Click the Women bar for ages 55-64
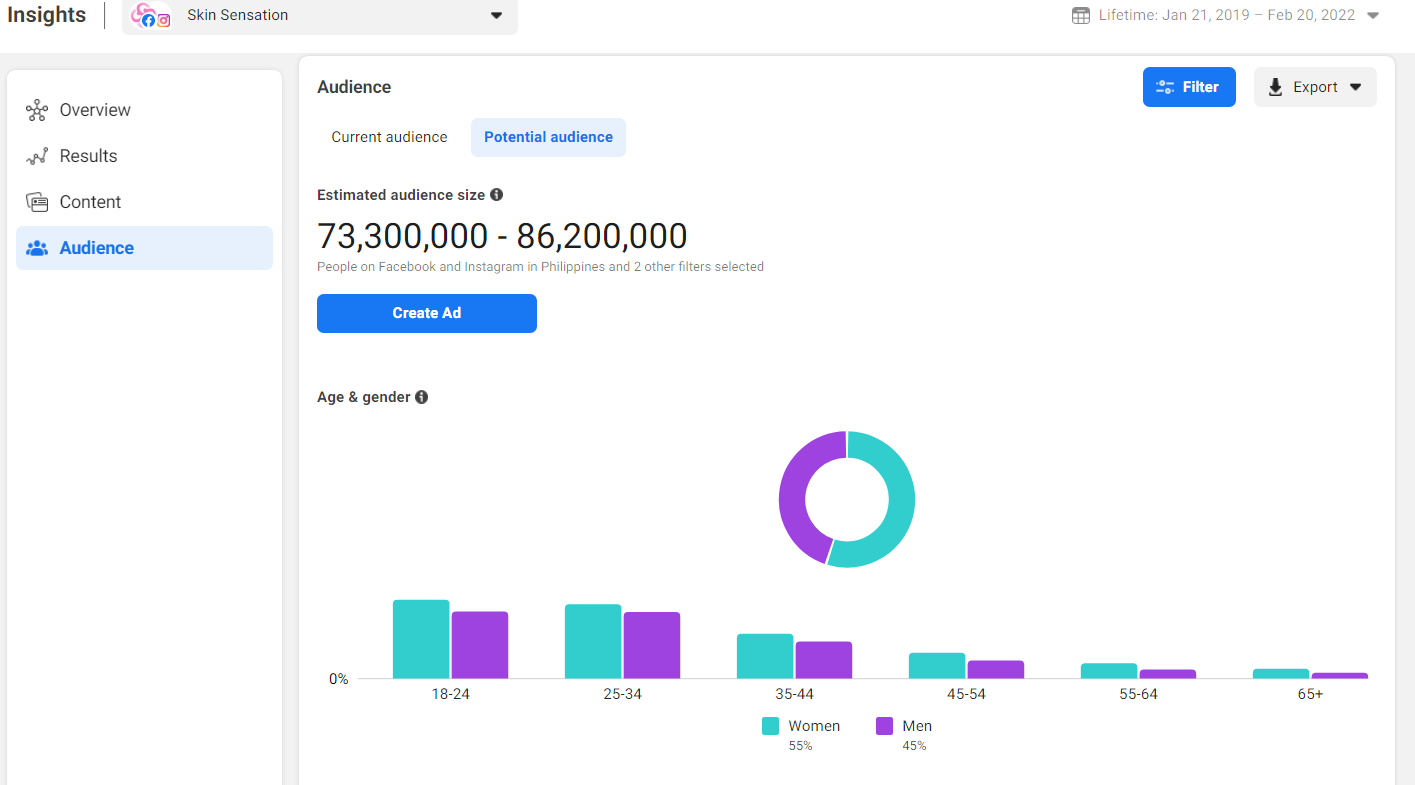This screenshot has height=785, width=1415. click(1109, 671)
